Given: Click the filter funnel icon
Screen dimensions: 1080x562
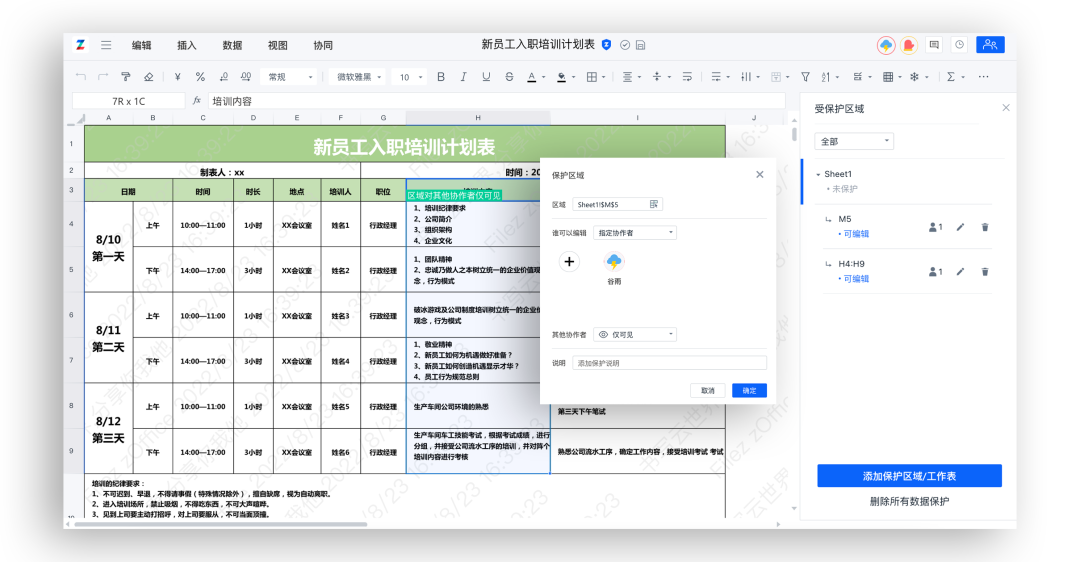Looking at the screenshot, I should point(805,76).
